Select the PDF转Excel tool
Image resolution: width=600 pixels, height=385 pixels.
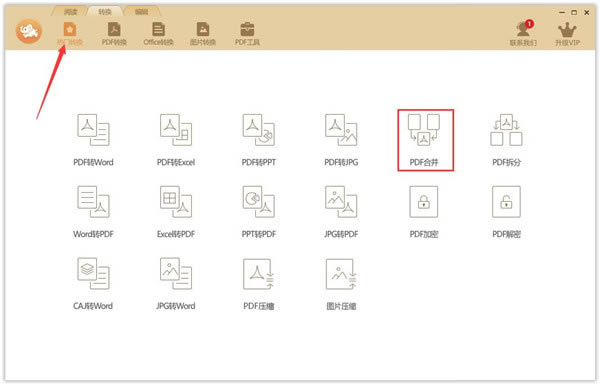[x=176, y=140]
